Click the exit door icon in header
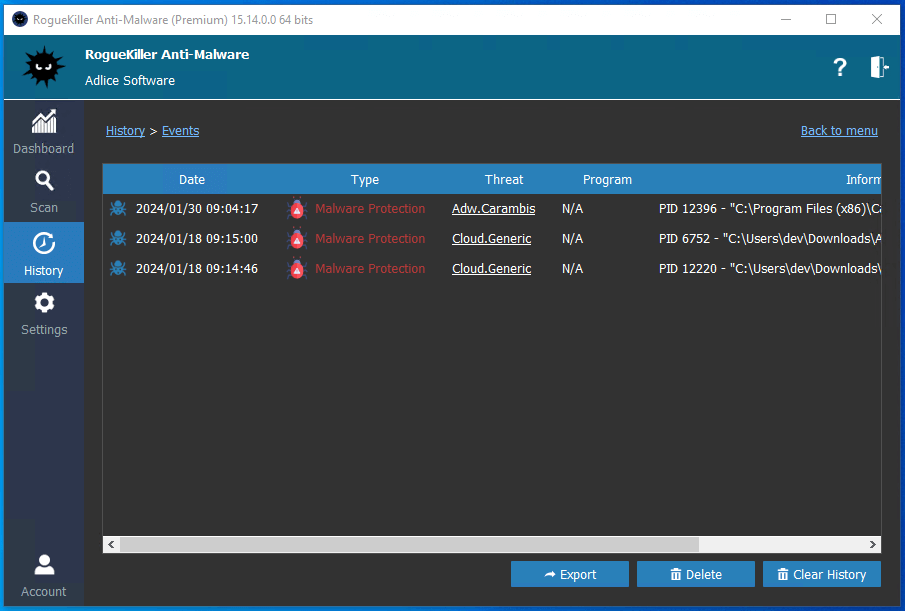Screen dimensions: 905x611 [x=878, y=67]
